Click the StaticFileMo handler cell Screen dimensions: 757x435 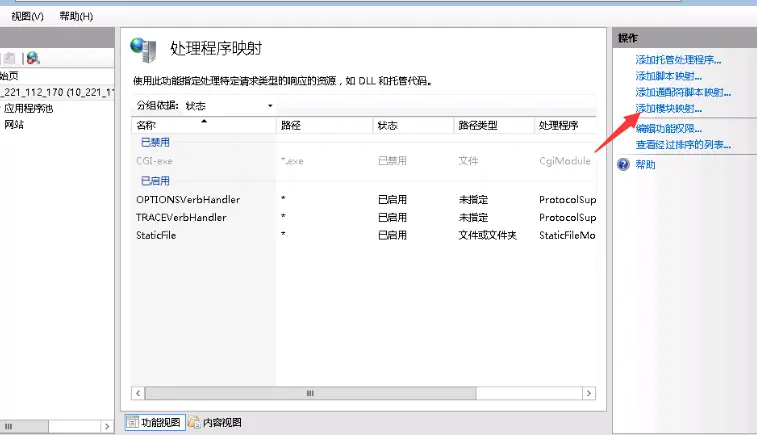point(567,235)
